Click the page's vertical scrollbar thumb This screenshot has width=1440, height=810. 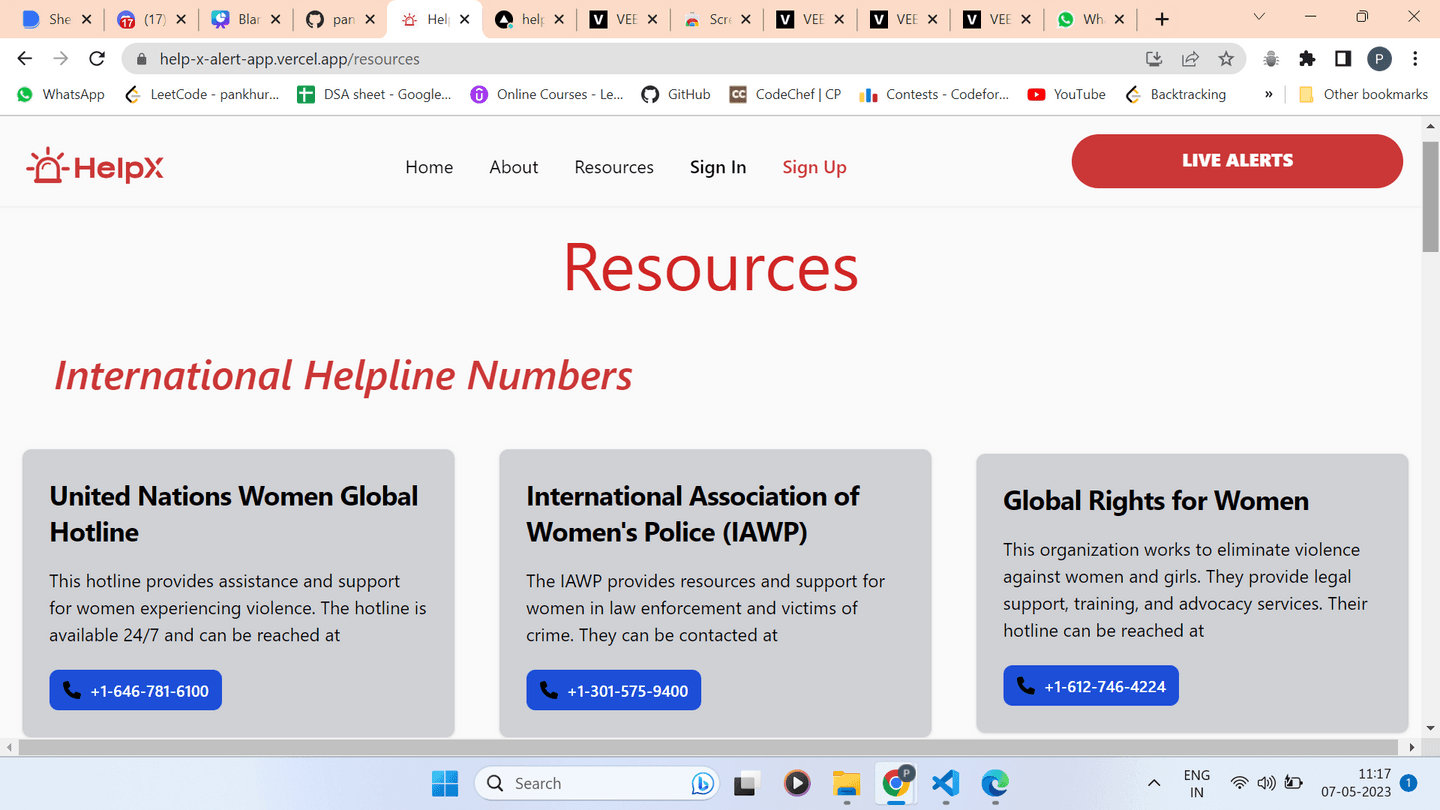pyautogui.click(x=1431, y=197)
